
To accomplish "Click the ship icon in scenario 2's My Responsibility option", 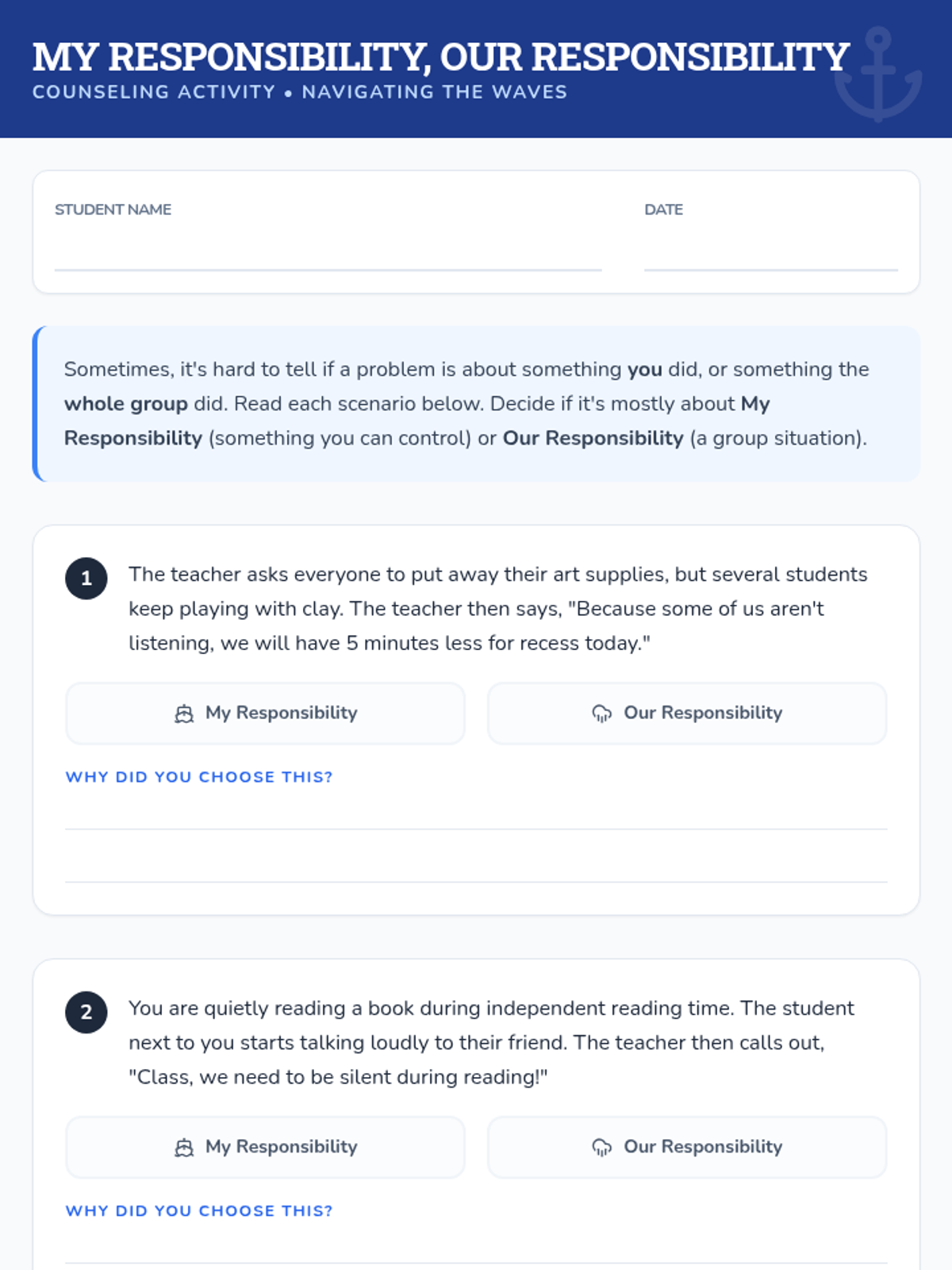I will (184, 1148).
